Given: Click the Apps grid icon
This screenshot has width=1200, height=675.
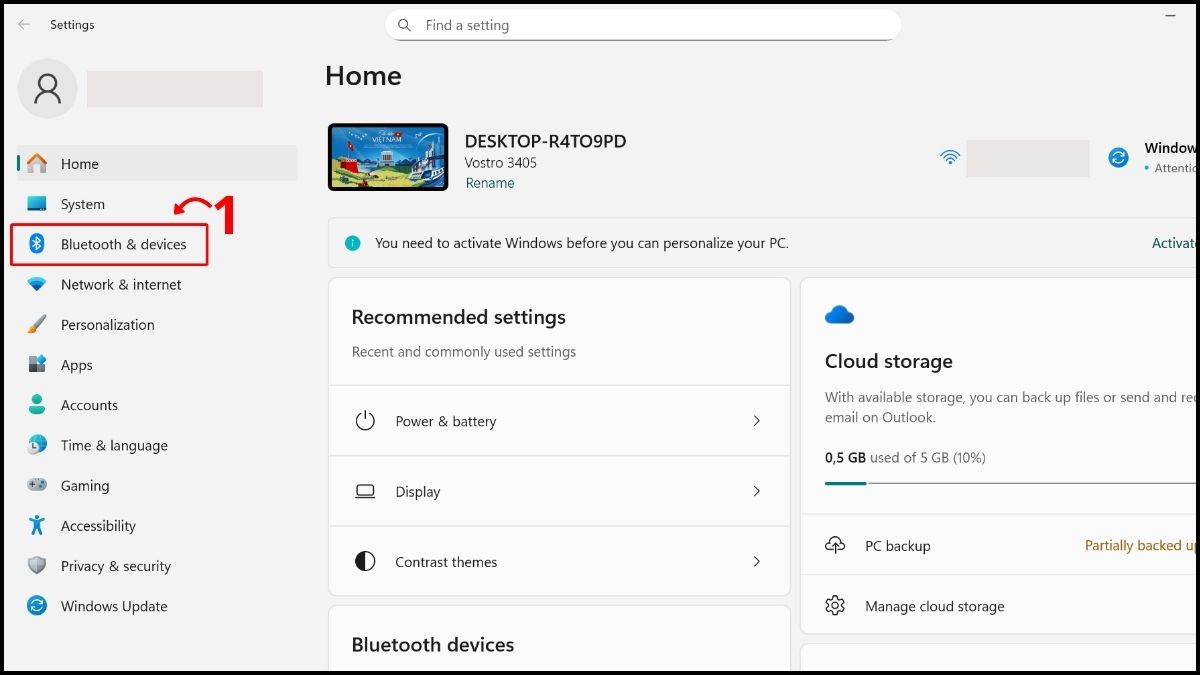Looking at the screenshot, I should (37, 365).
